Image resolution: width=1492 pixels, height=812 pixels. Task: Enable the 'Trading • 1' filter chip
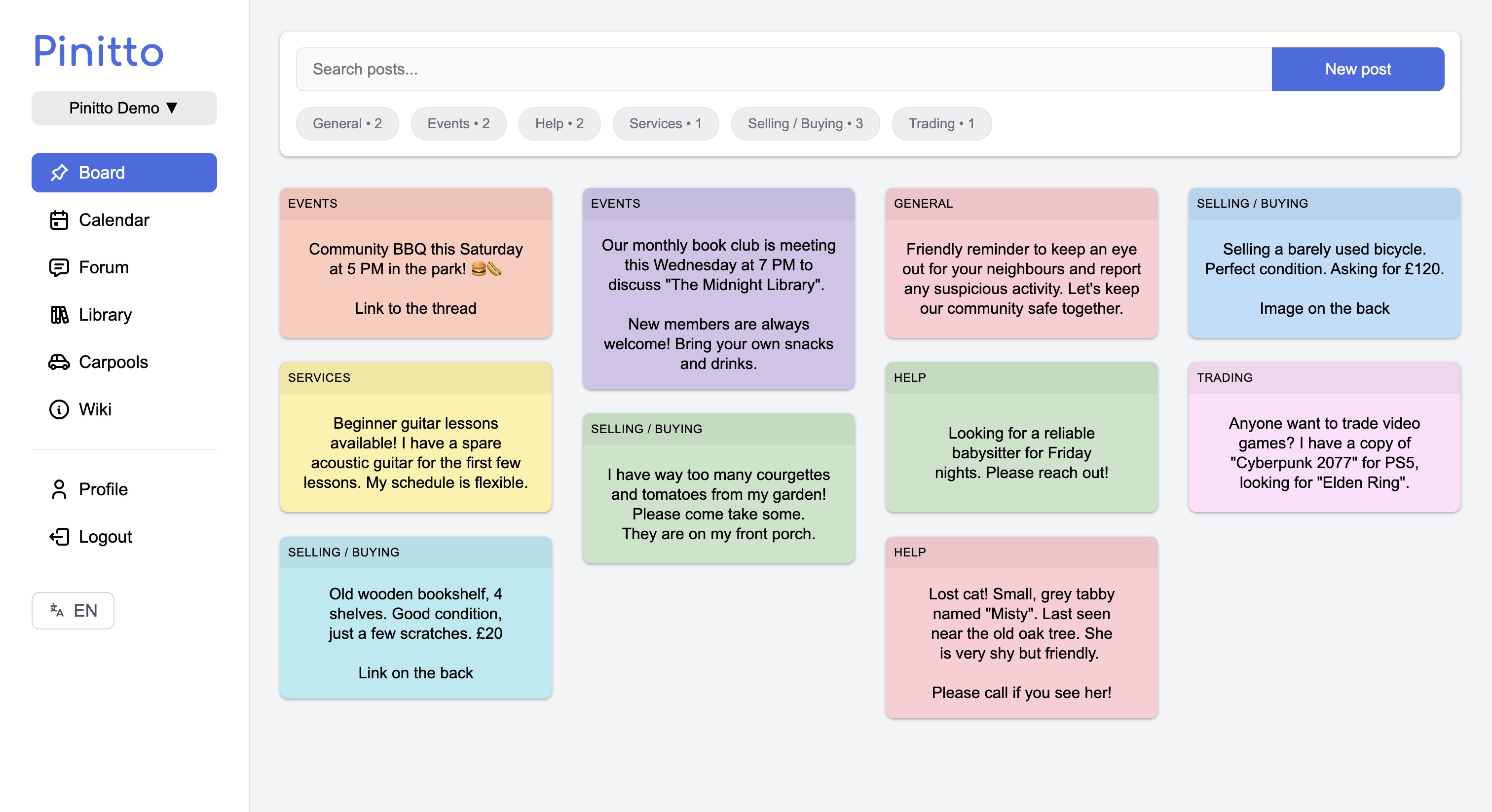point(941,123)
